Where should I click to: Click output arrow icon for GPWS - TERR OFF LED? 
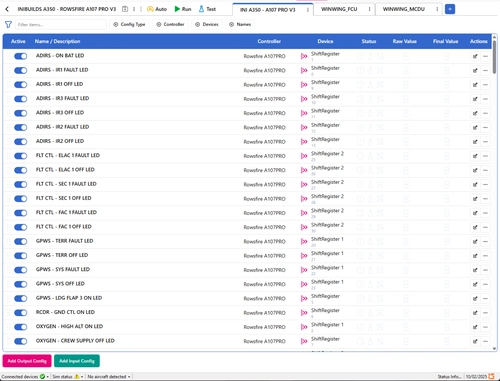tap(304, 256)
